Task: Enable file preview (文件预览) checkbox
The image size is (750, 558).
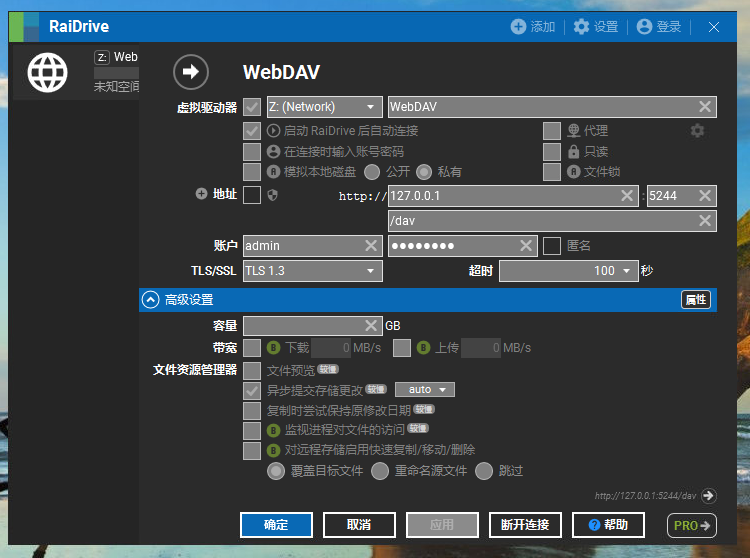Action: pyautogui.click(x=252, y=371)
